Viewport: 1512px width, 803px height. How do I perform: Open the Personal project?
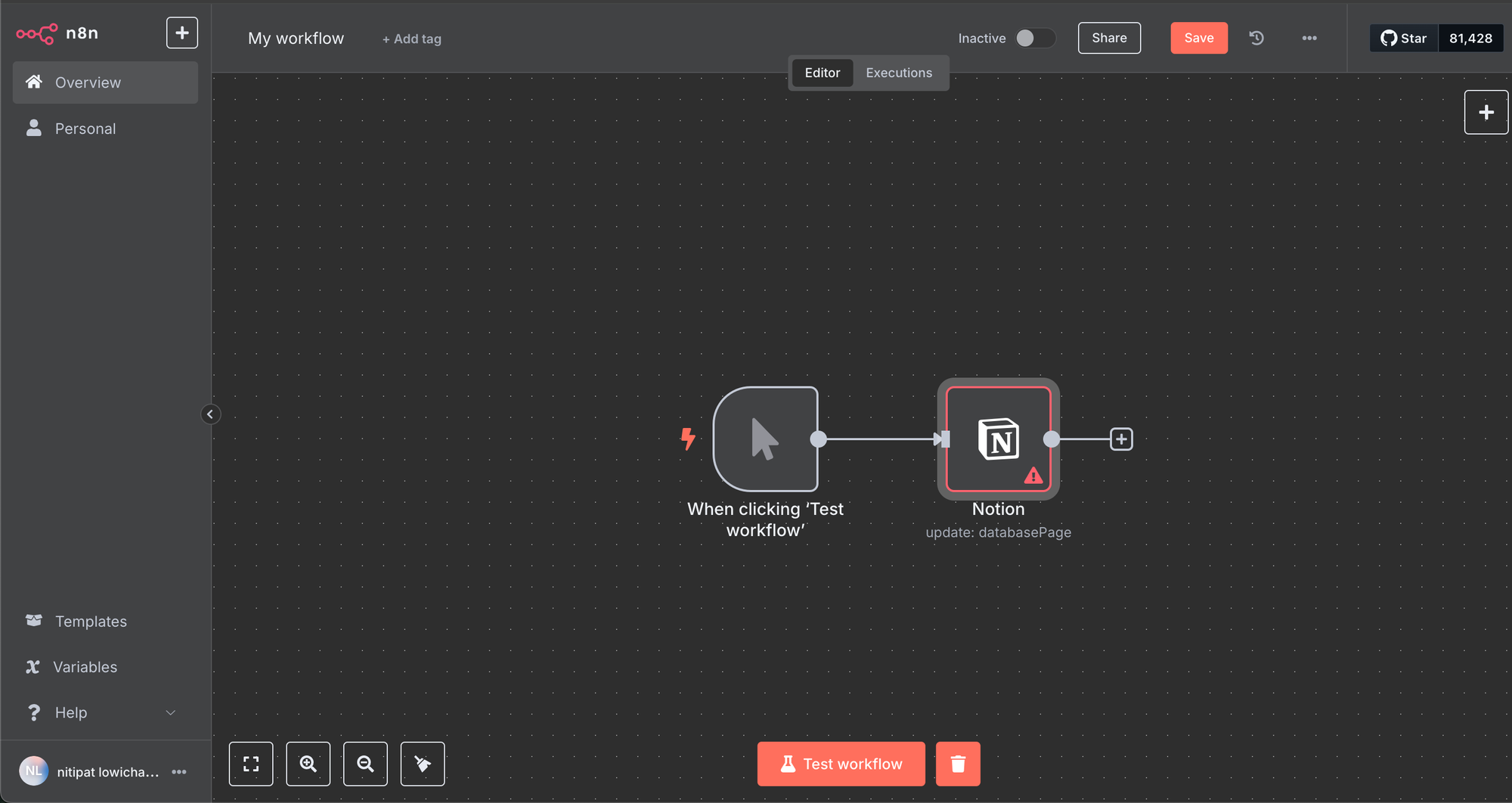(105, 129)
